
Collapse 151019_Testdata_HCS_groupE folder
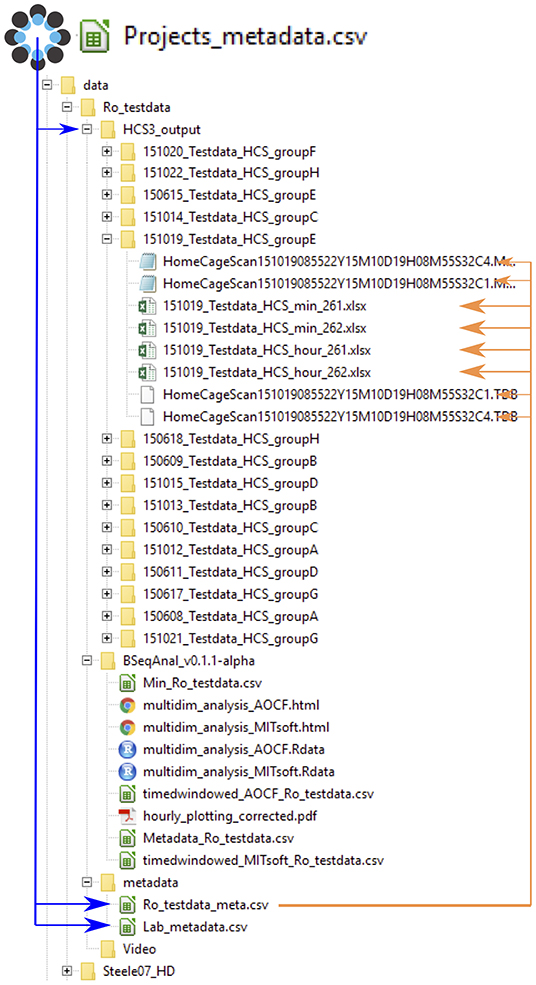107,239
